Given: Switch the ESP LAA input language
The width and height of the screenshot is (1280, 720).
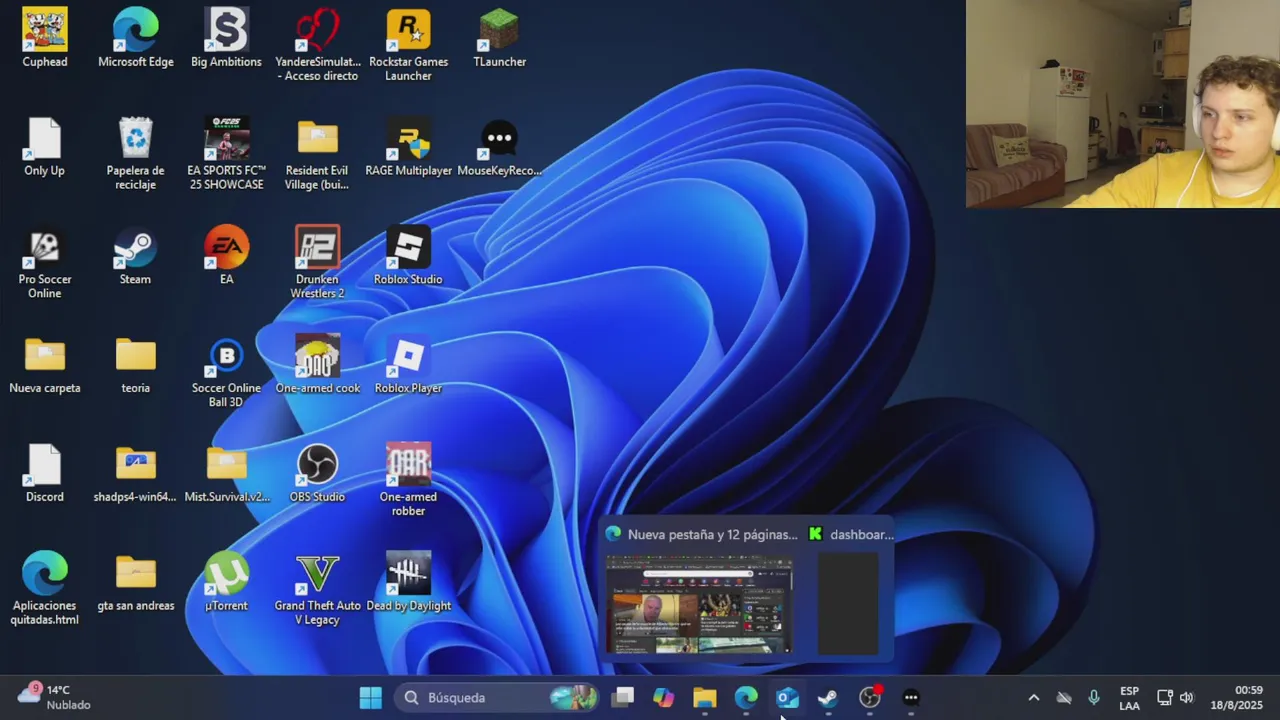Looking at the screenshot, I should tap(1129, 698).
